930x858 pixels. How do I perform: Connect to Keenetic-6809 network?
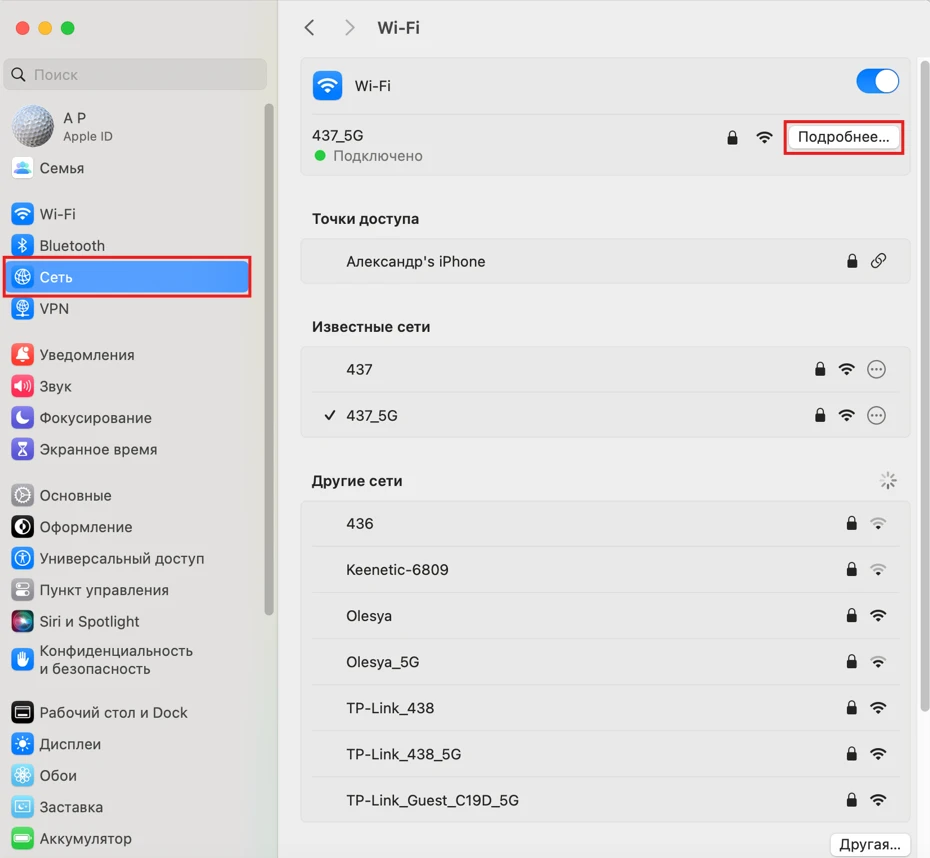click(605, 570)
